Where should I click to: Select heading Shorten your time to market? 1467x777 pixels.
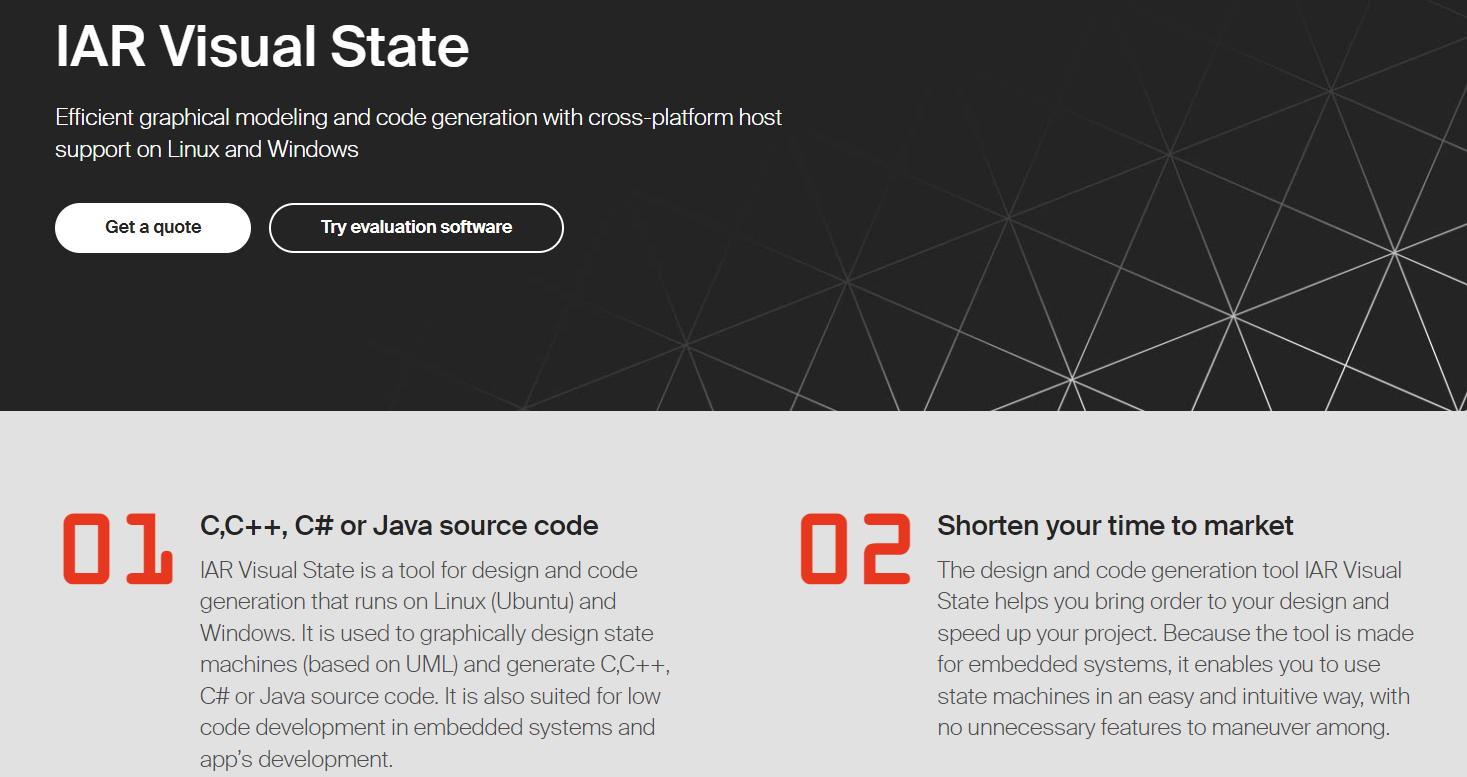pos(1115,525)
